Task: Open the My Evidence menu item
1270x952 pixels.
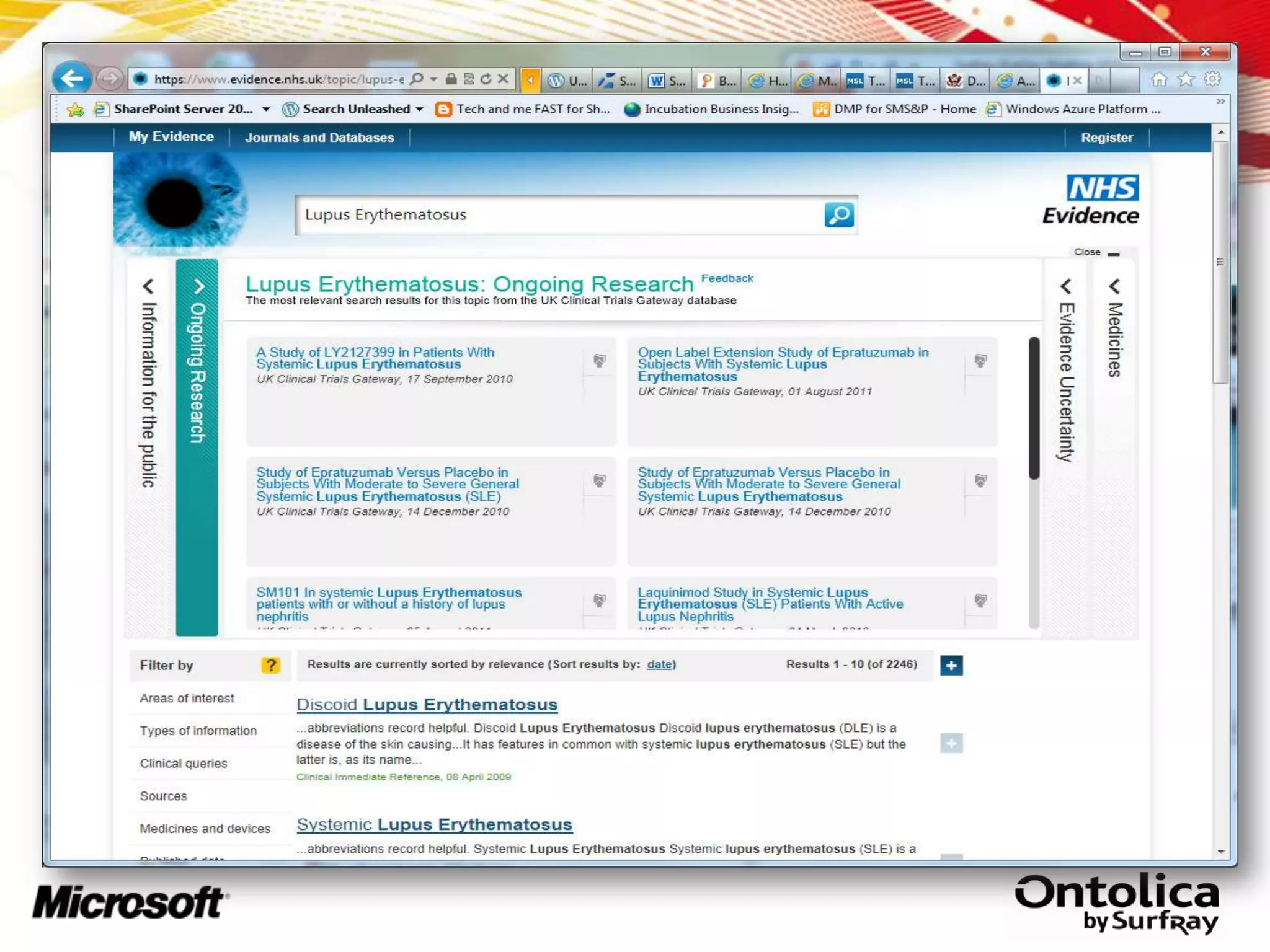Action: coord(171,137)
